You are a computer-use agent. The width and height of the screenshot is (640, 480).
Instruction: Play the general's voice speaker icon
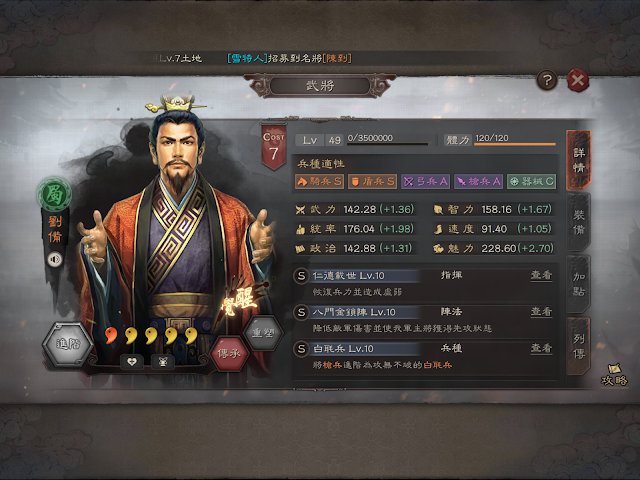[54, 259]
